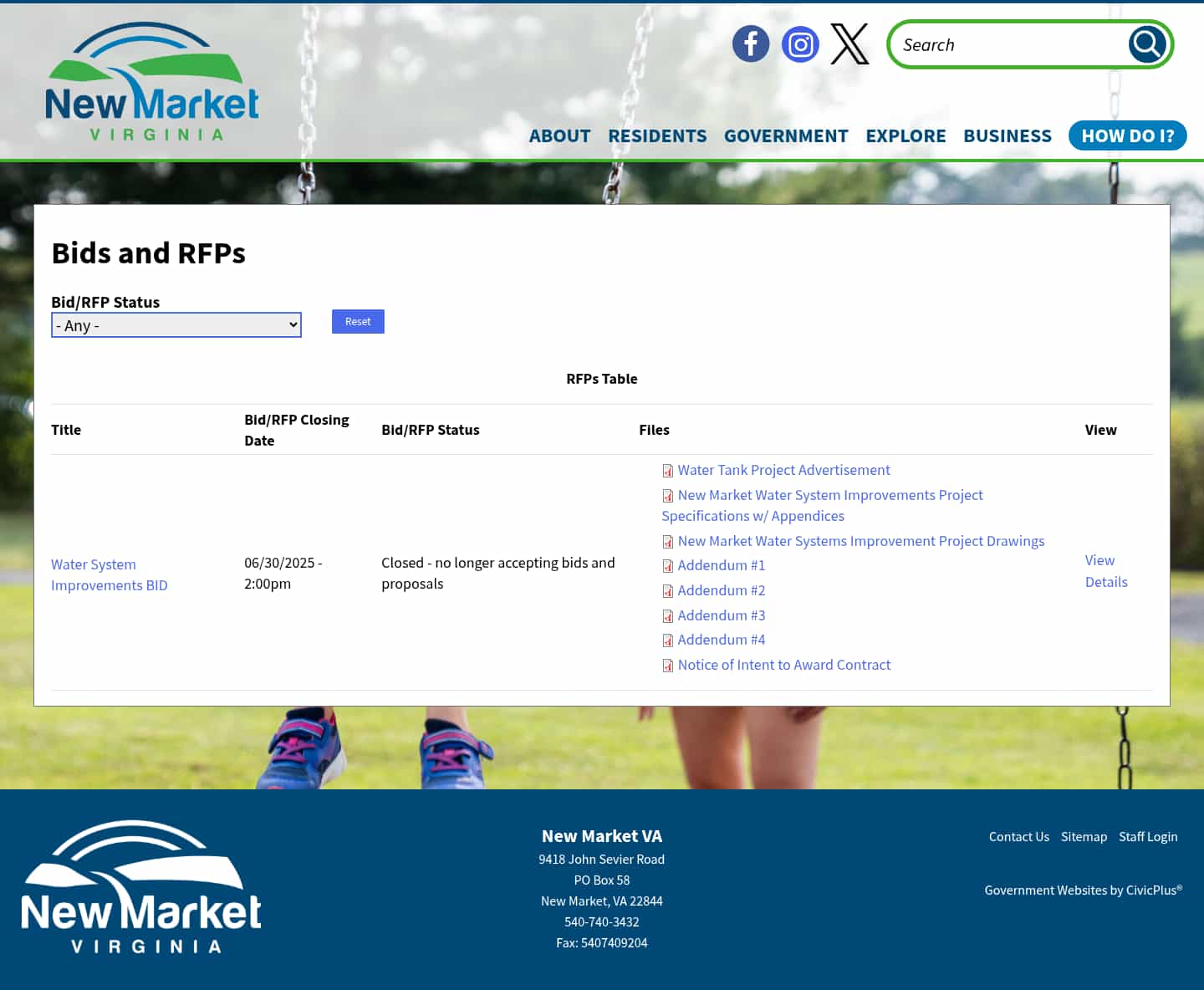Open the How Do I? menu

(x=1128, y=135)
